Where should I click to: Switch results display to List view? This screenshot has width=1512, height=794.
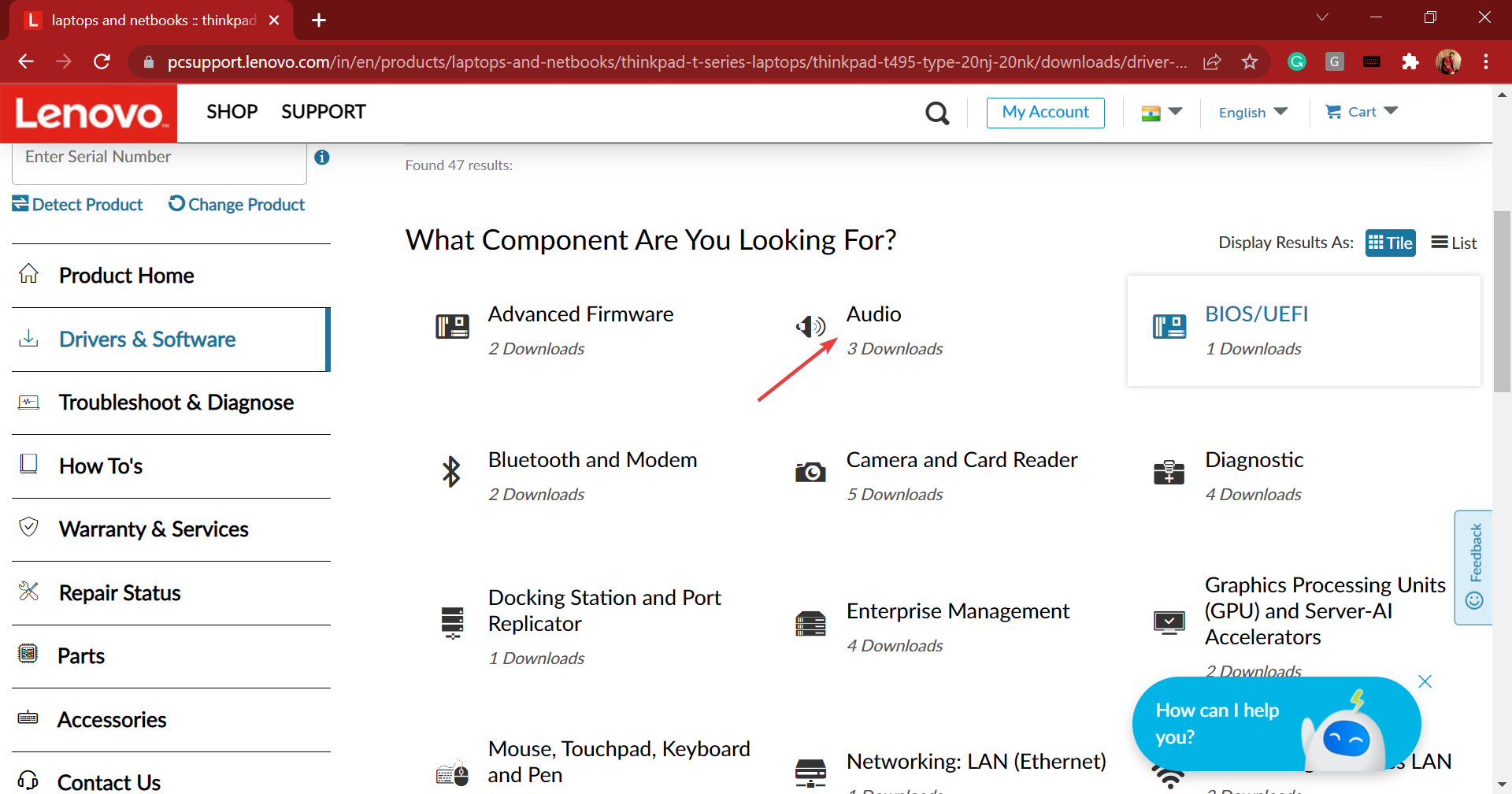1454,243
